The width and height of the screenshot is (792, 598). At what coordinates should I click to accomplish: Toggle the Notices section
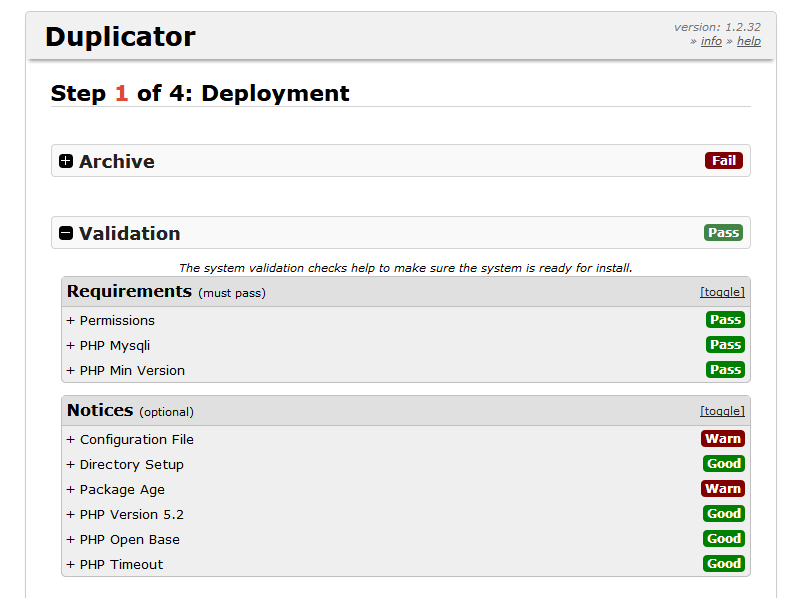[x=722, y=411]
